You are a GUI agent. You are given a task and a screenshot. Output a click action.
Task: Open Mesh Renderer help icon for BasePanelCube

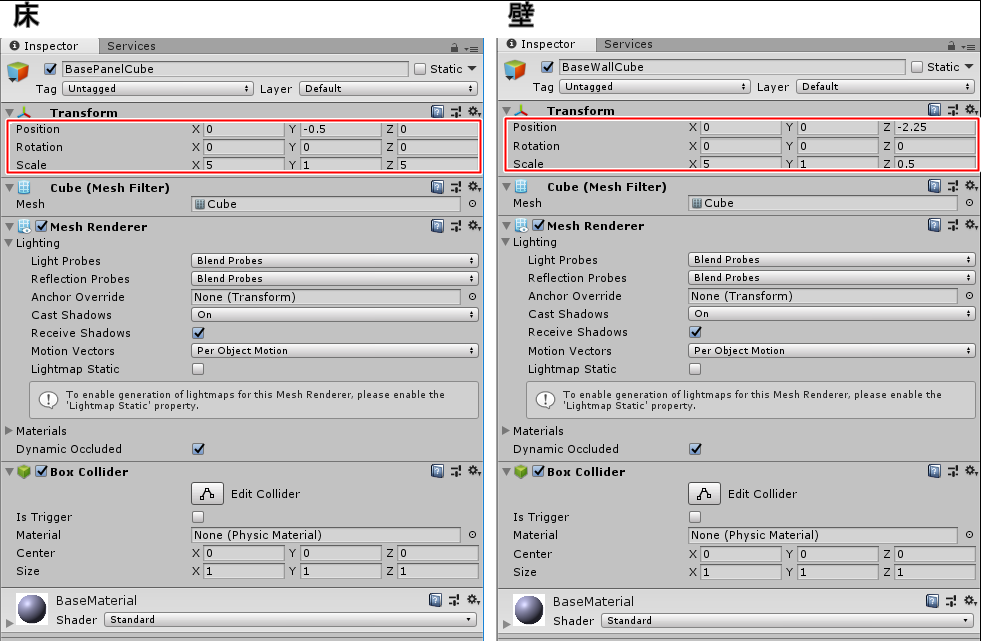click(x=437, y=226)
